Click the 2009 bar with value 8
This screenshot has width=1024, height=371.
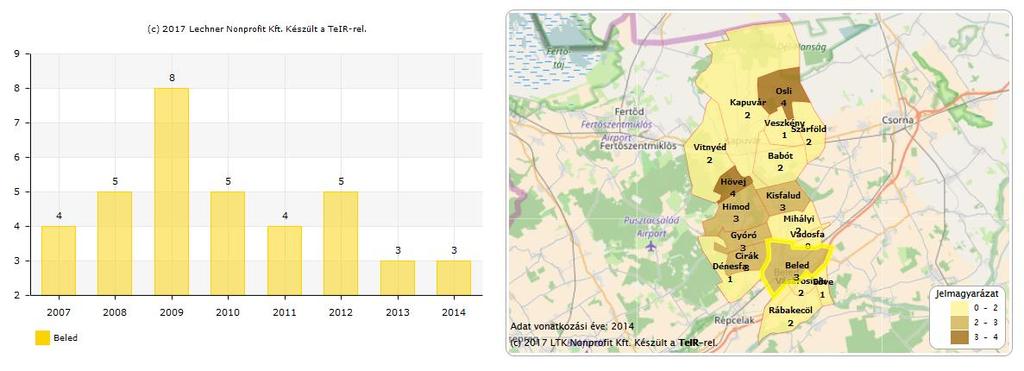[x=171, y=191]
